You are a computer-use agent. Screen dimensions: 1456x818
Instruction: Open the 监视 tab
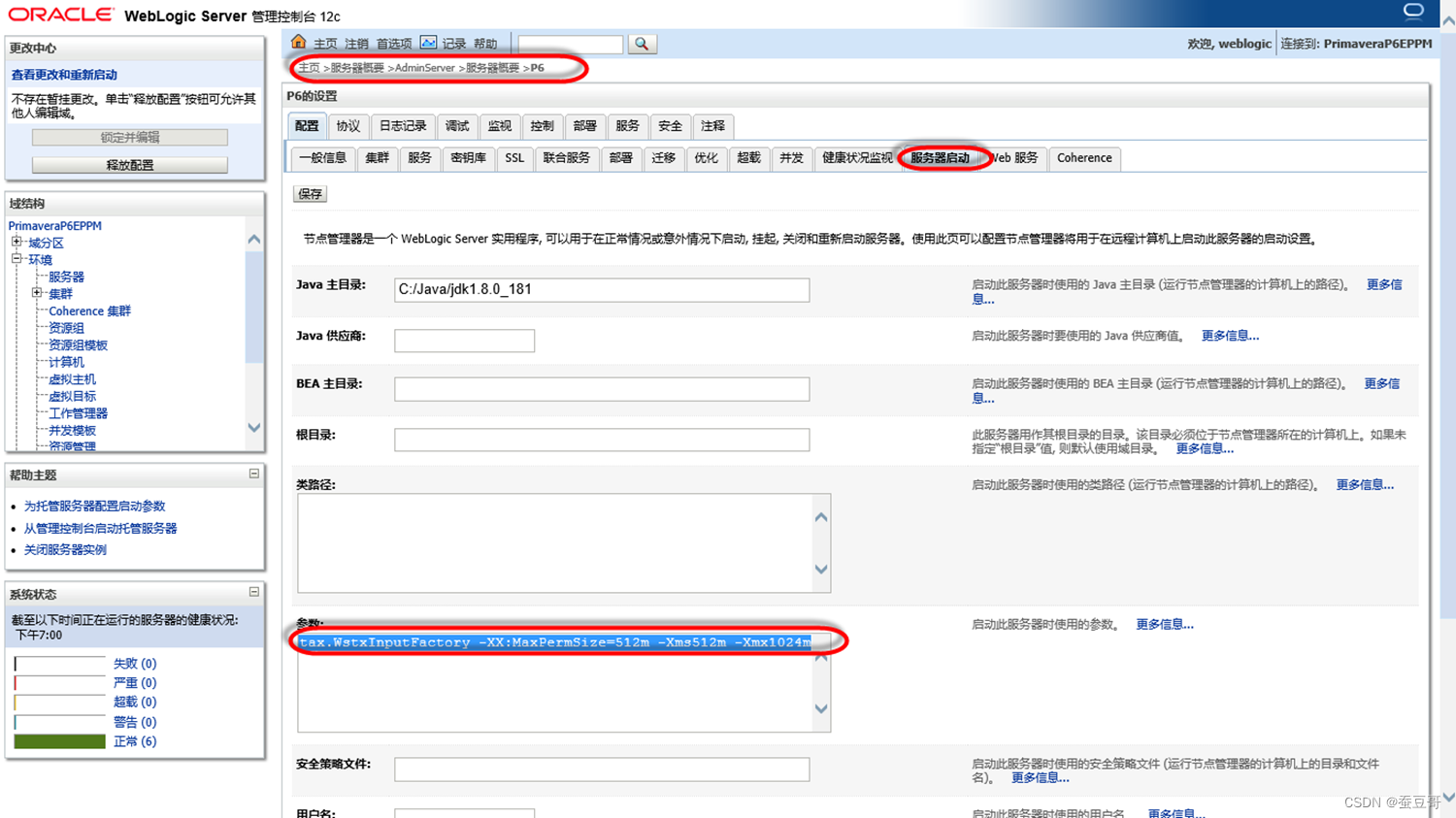(500, 126)
